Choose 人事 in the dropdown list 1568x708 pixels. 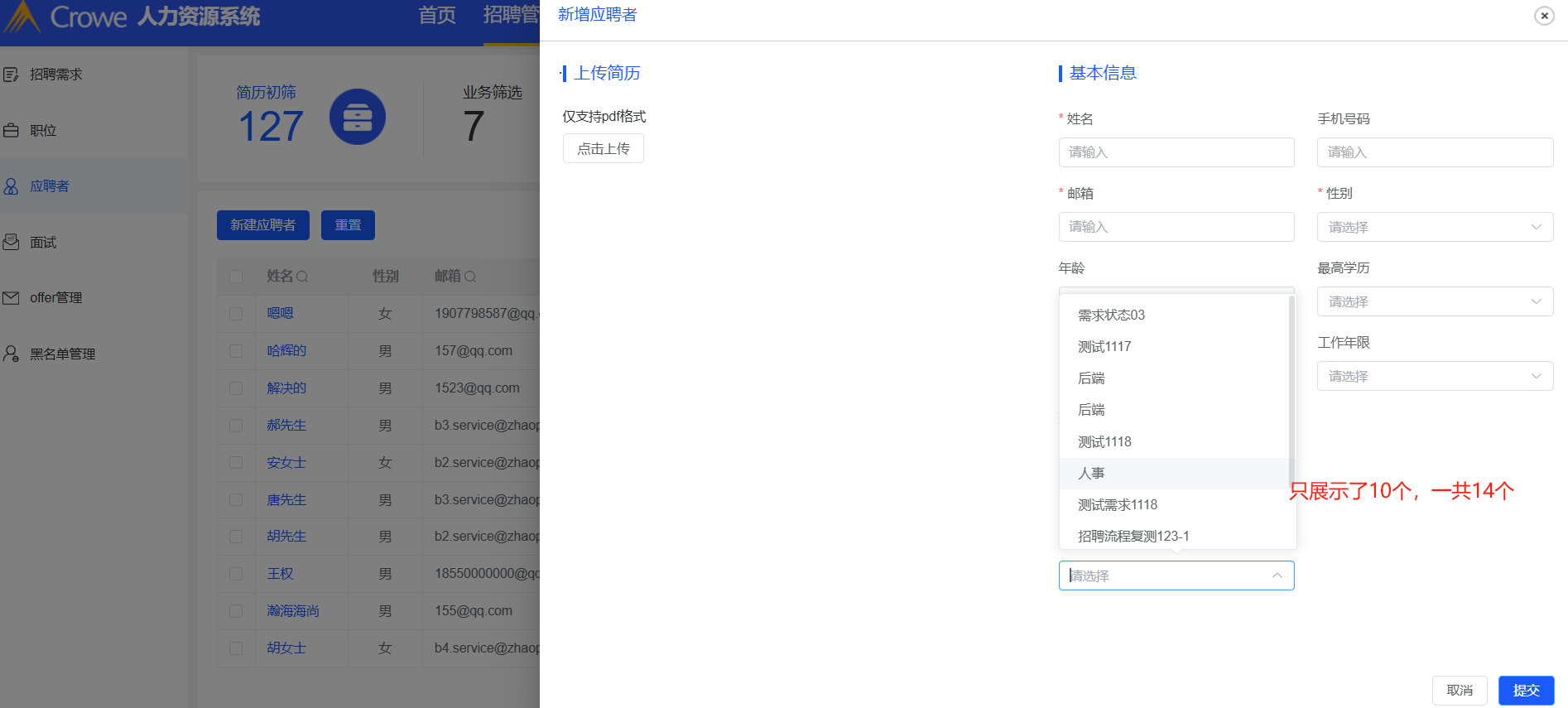point(1174,474)
